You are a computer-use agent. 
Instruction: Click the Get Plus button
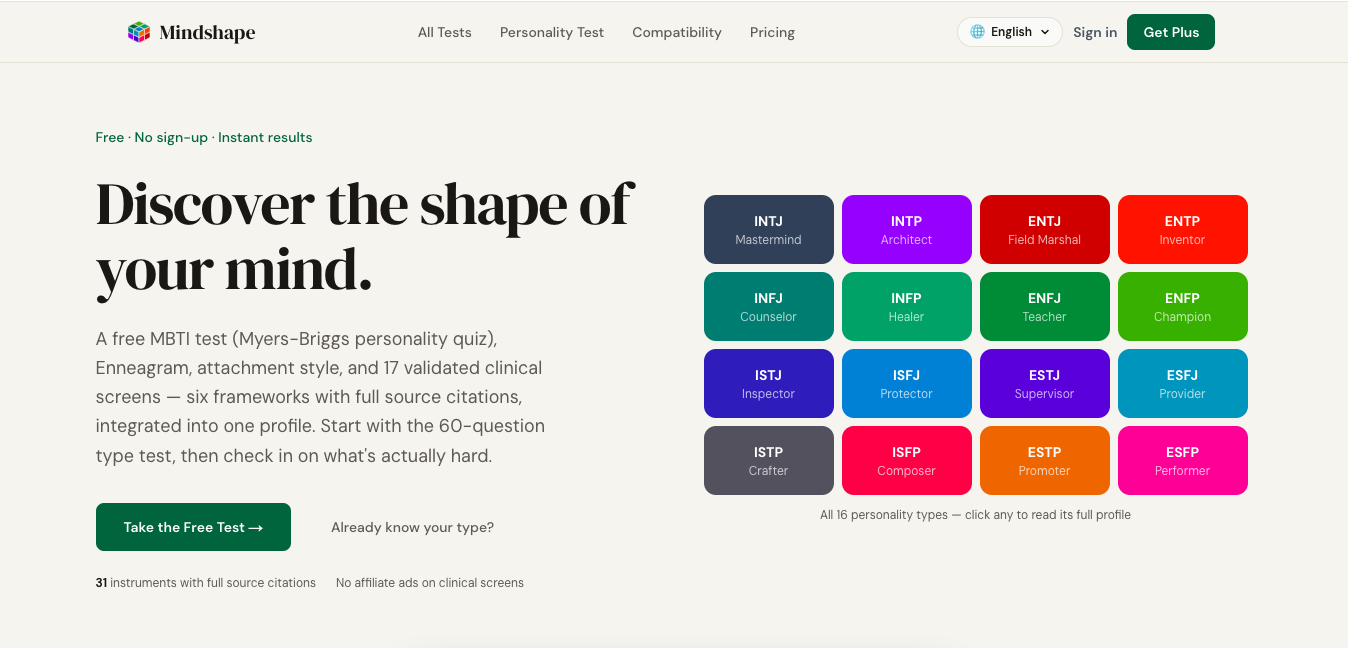(1171, 32)
